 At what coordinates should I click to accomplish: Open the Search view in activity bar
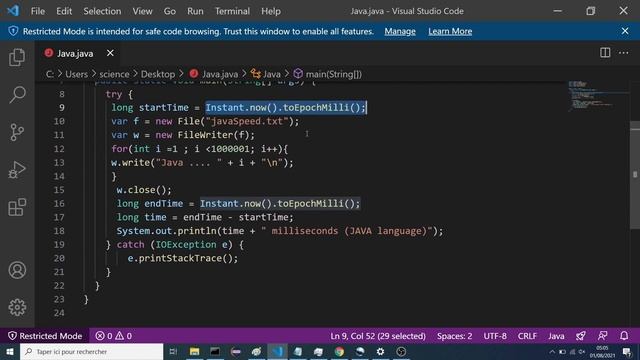tap(17, 94)
